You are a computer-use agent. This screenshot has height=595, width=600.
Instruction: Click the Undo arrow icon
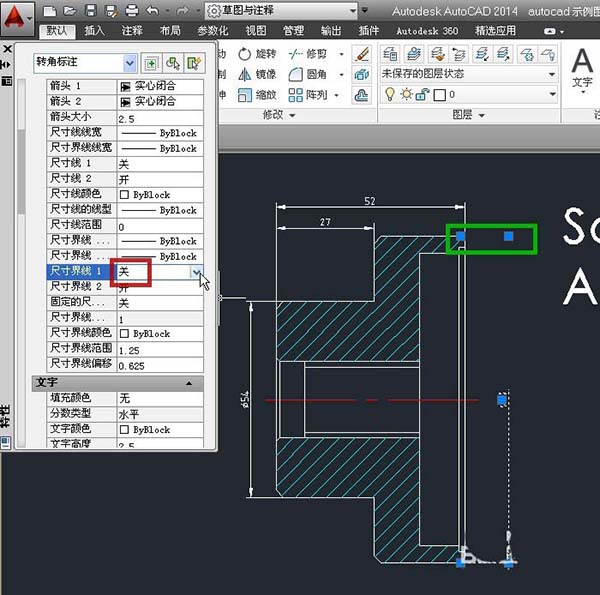pos(152,11)
